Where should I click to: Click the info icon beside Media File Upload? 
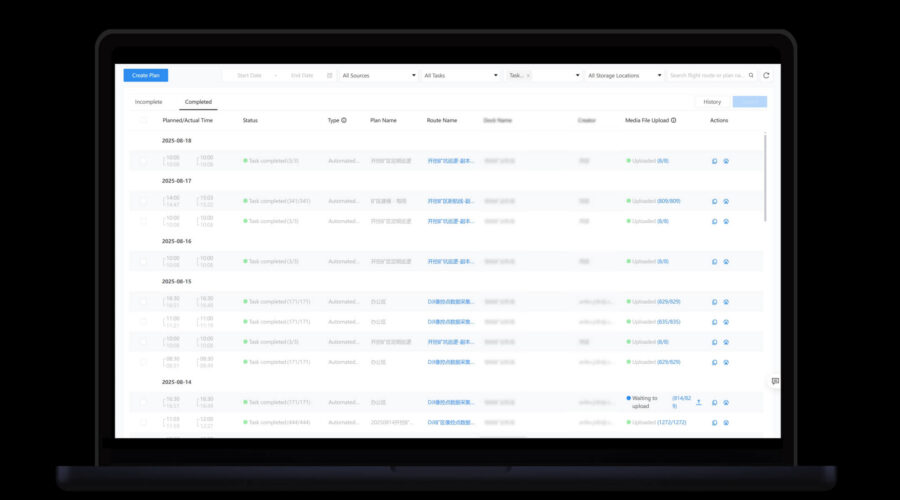point(674,120)
